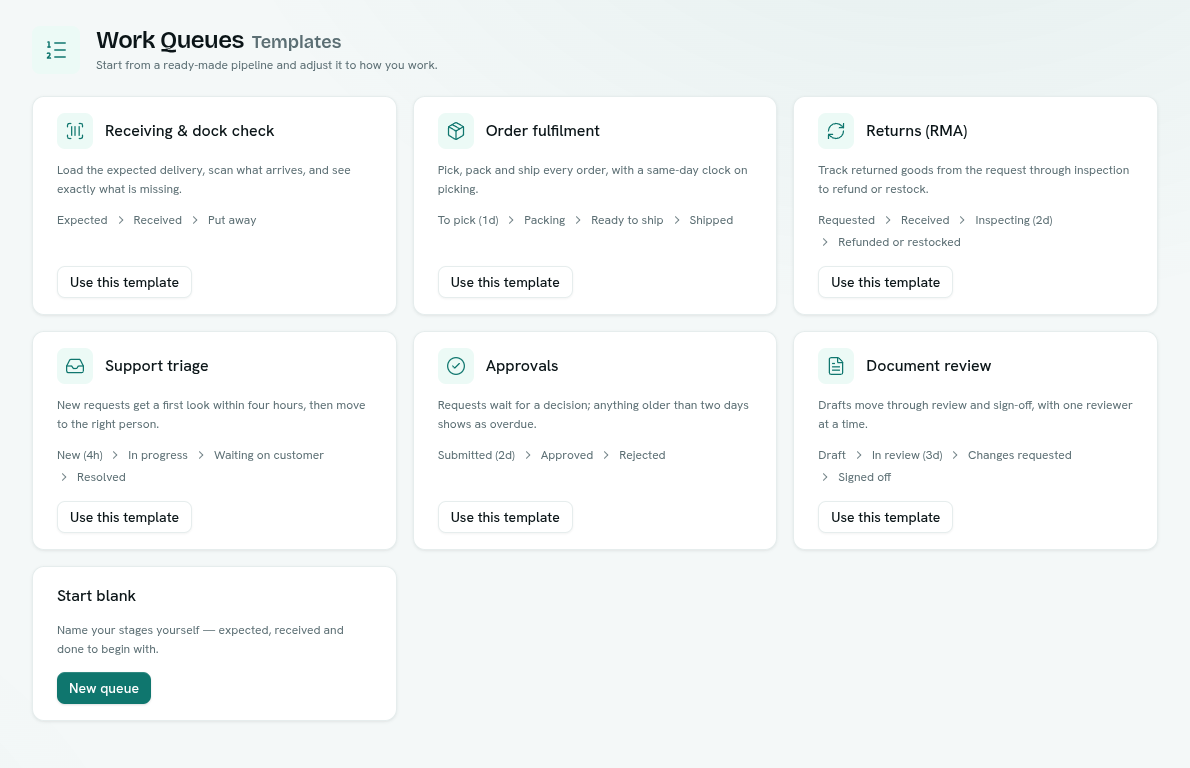Click the "Requested" stage in Returns card
The height and width of the screenshot is (768, 1190).
(x=846, y=220)
